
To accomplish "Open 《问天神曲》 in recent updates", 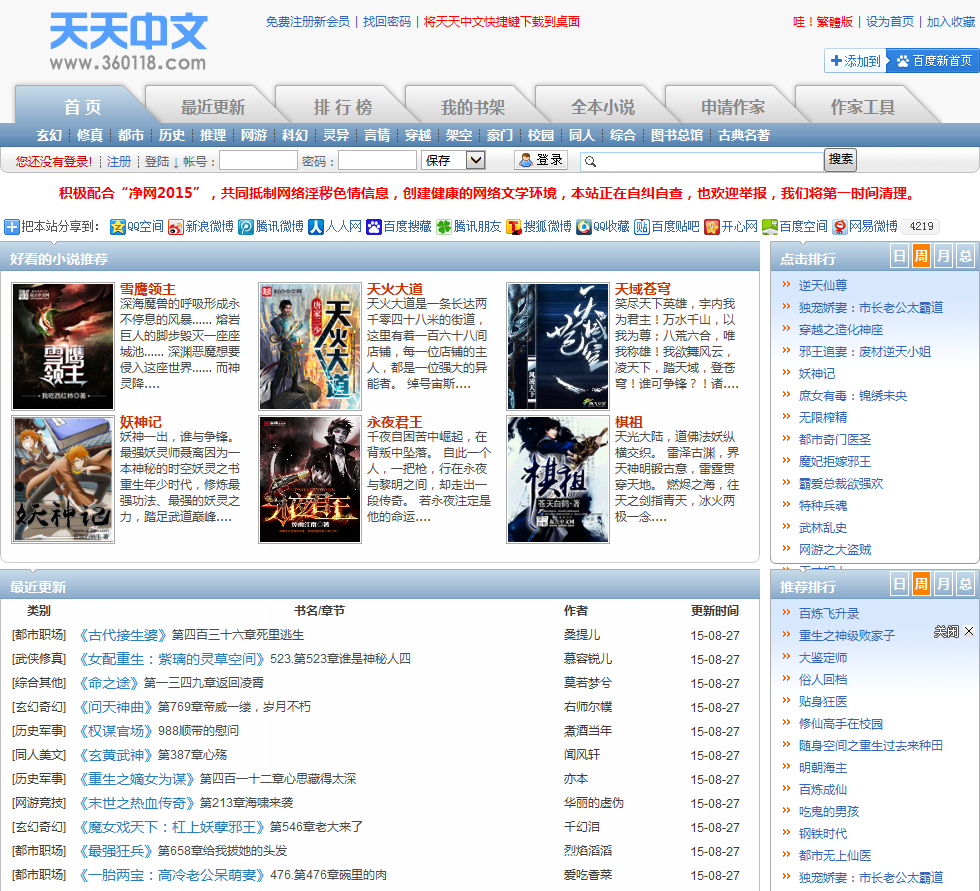I will (116, 707).
